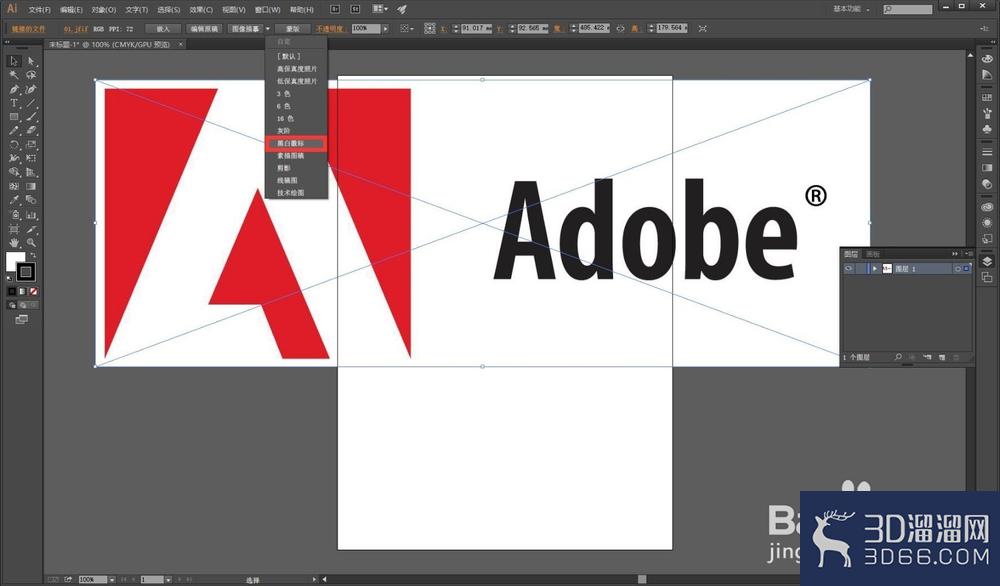This screenshot has height=586, width=1000.
Task: Select the Rectangle shape tool
Action: pyautogui.click(x=13, y=117)
